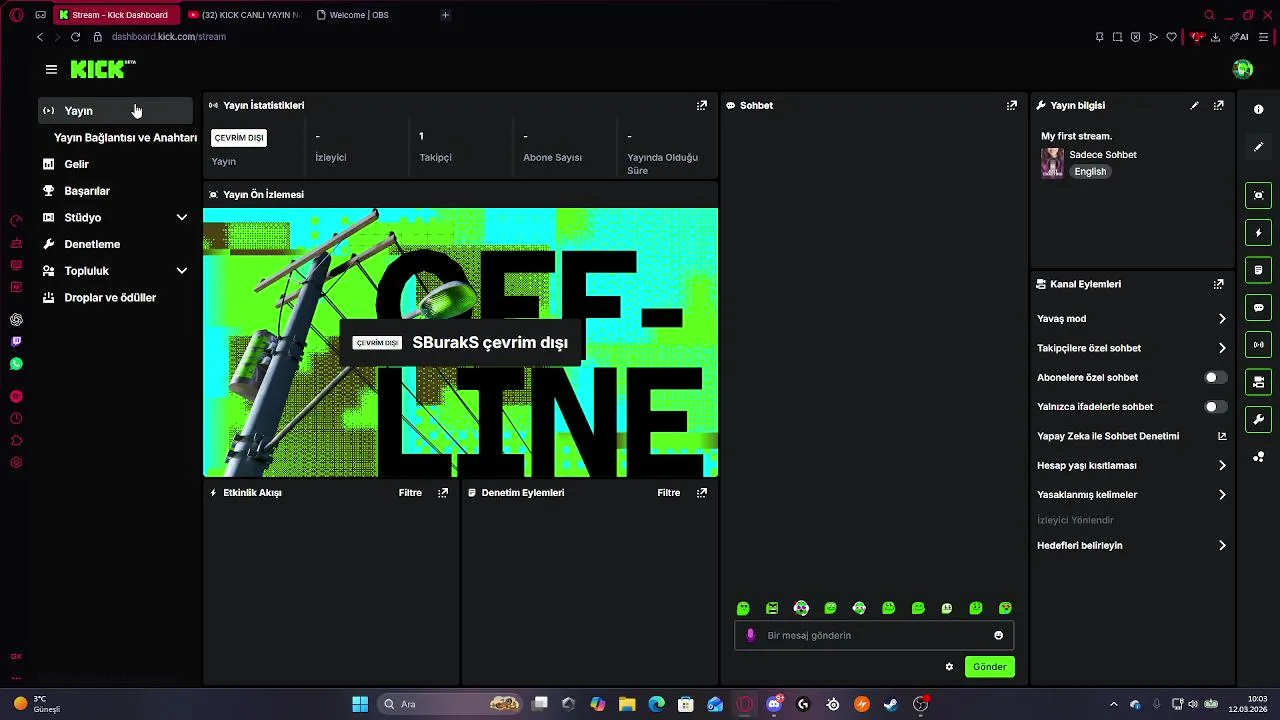Toggle the wrench widget icon in right sidebar
Image resolution: width=1280 pixels, height=720 pixels.
pos(1259,419)
